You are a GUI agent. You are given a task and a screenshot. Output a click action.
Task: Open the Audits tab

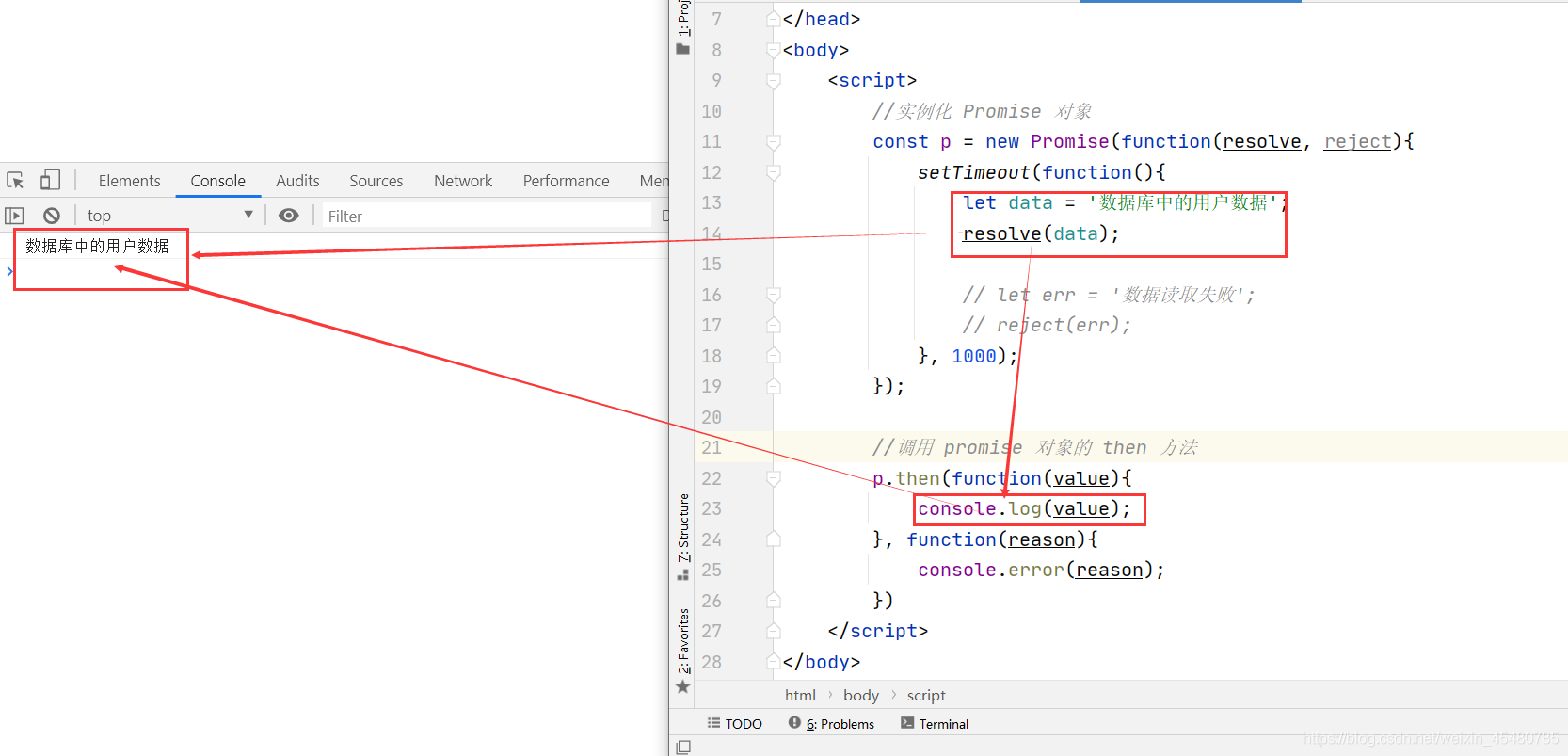297,181
